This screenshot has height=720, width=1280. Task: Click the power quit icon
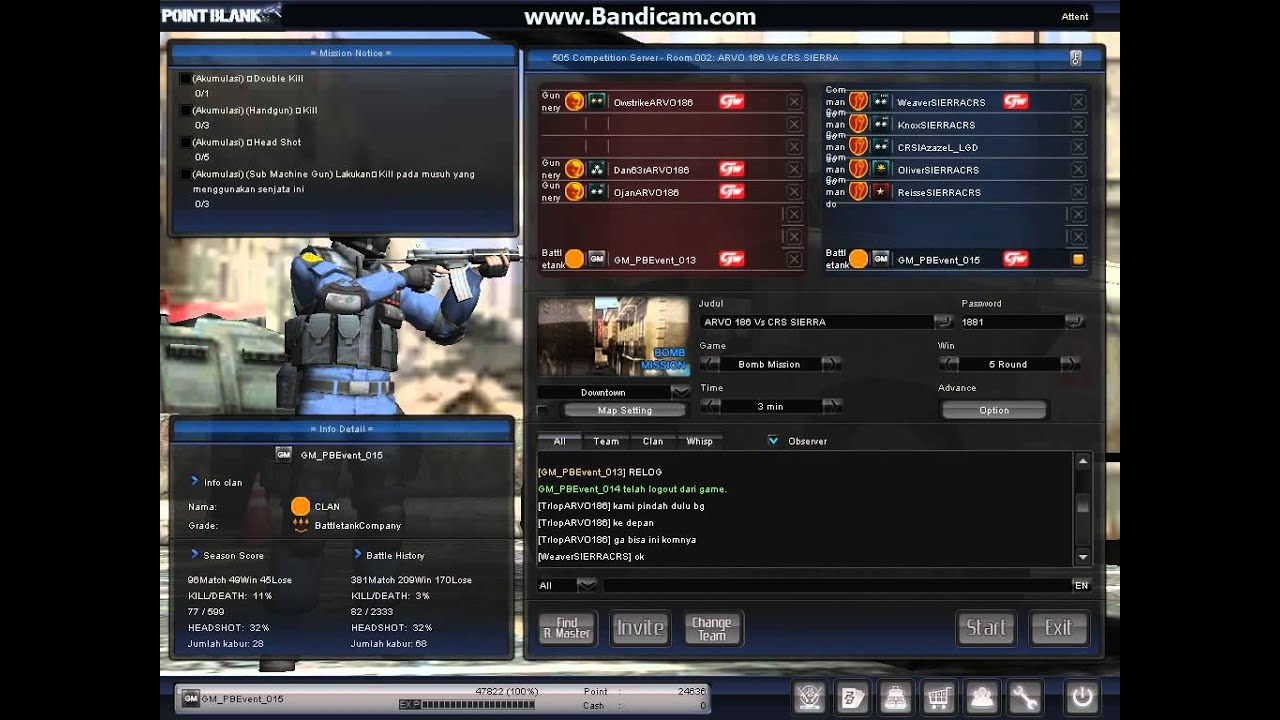(x=1081, y=697)
